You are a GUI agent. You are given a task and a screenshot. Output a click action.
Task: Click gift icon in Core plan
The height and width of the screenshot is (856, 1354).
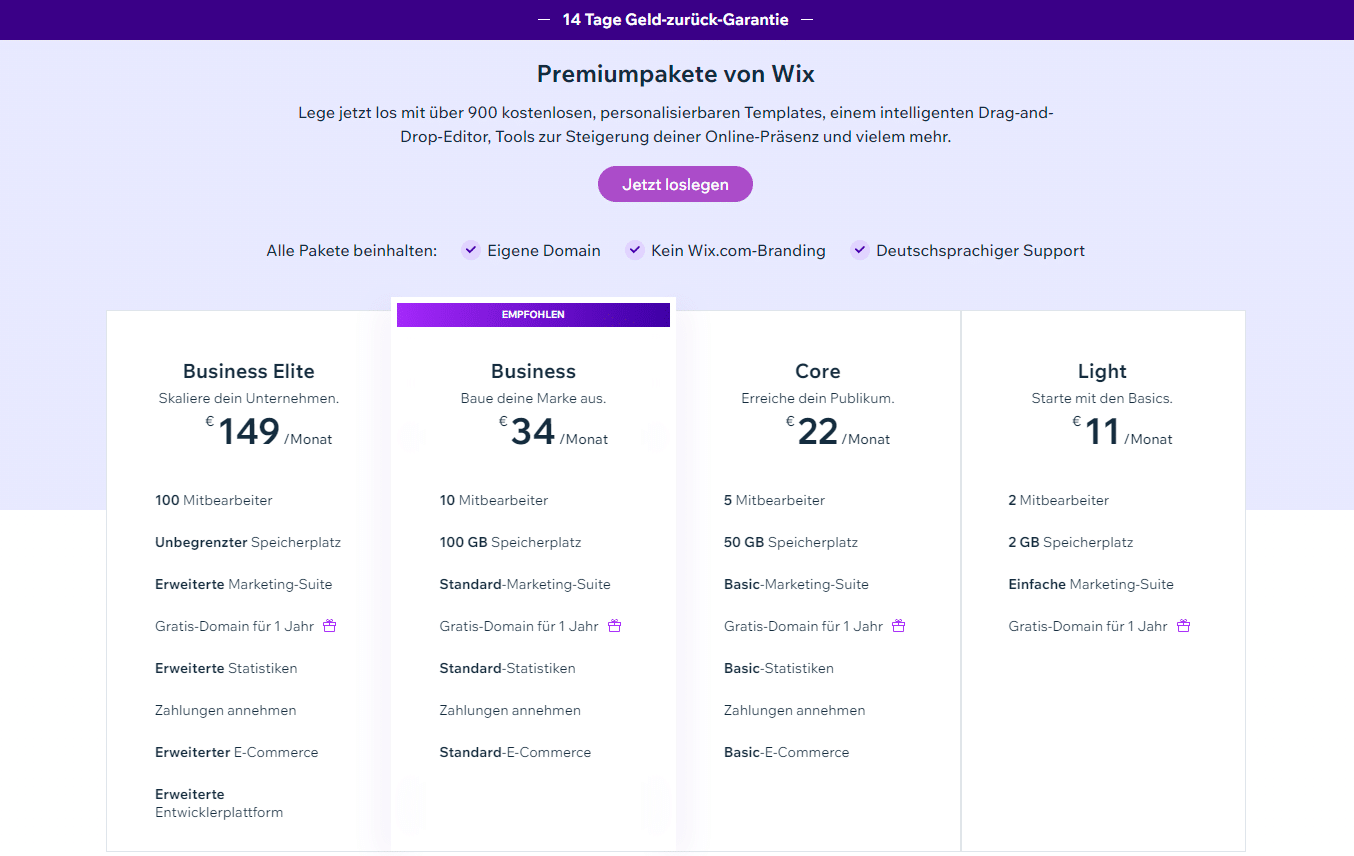pos(899,626)
